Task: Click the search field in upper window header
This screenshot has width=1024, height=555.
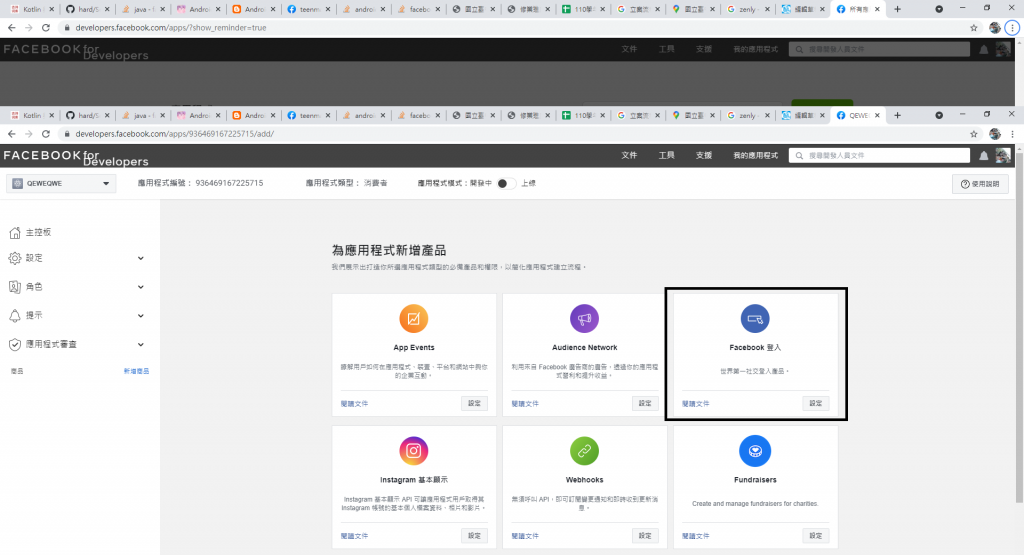Action: coord(880,50)
